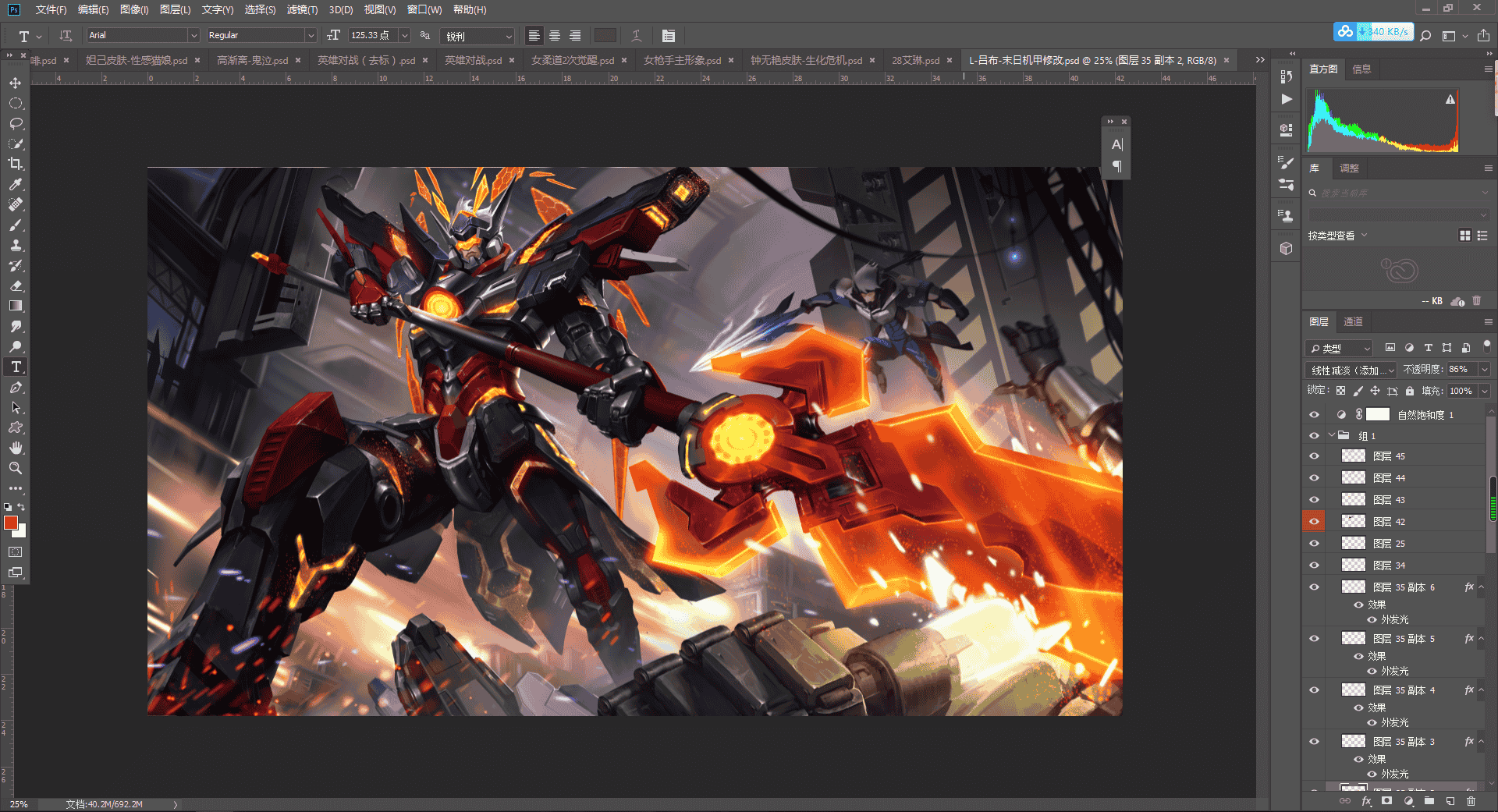
Task: Switch to the 信息 tab
Action: pyautogui.click(x=1361, y=69)
